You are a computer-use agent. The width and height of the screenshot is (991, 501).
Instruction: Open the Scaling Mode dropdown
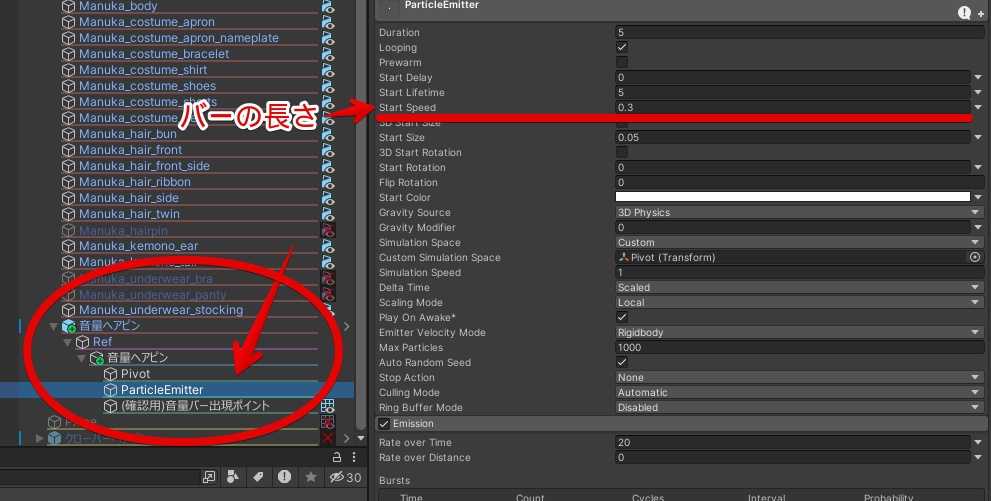pyautogui.click(x=799, y=303)
